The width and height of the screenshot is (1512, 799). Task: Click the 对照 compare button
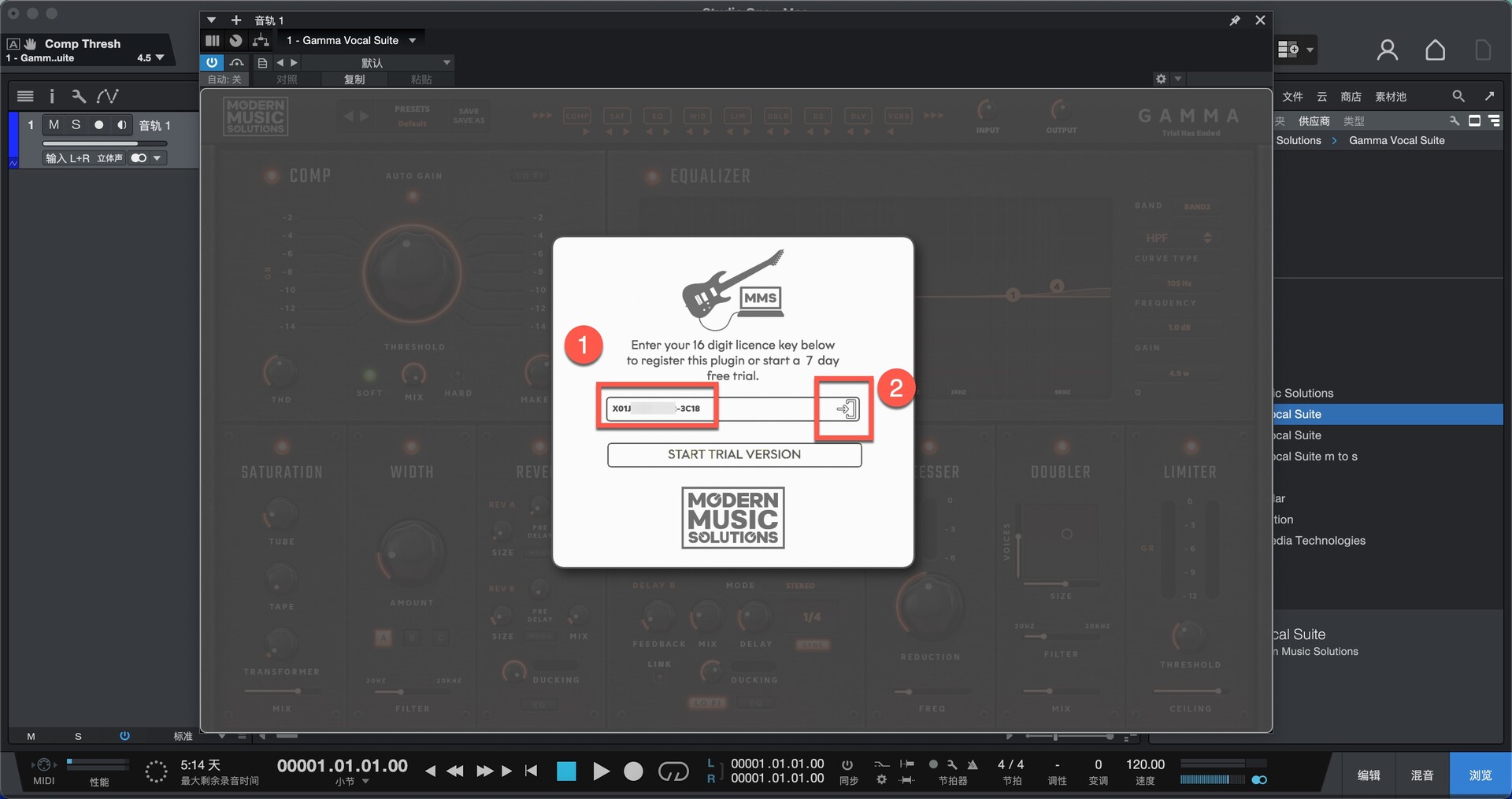click(287, 80)
